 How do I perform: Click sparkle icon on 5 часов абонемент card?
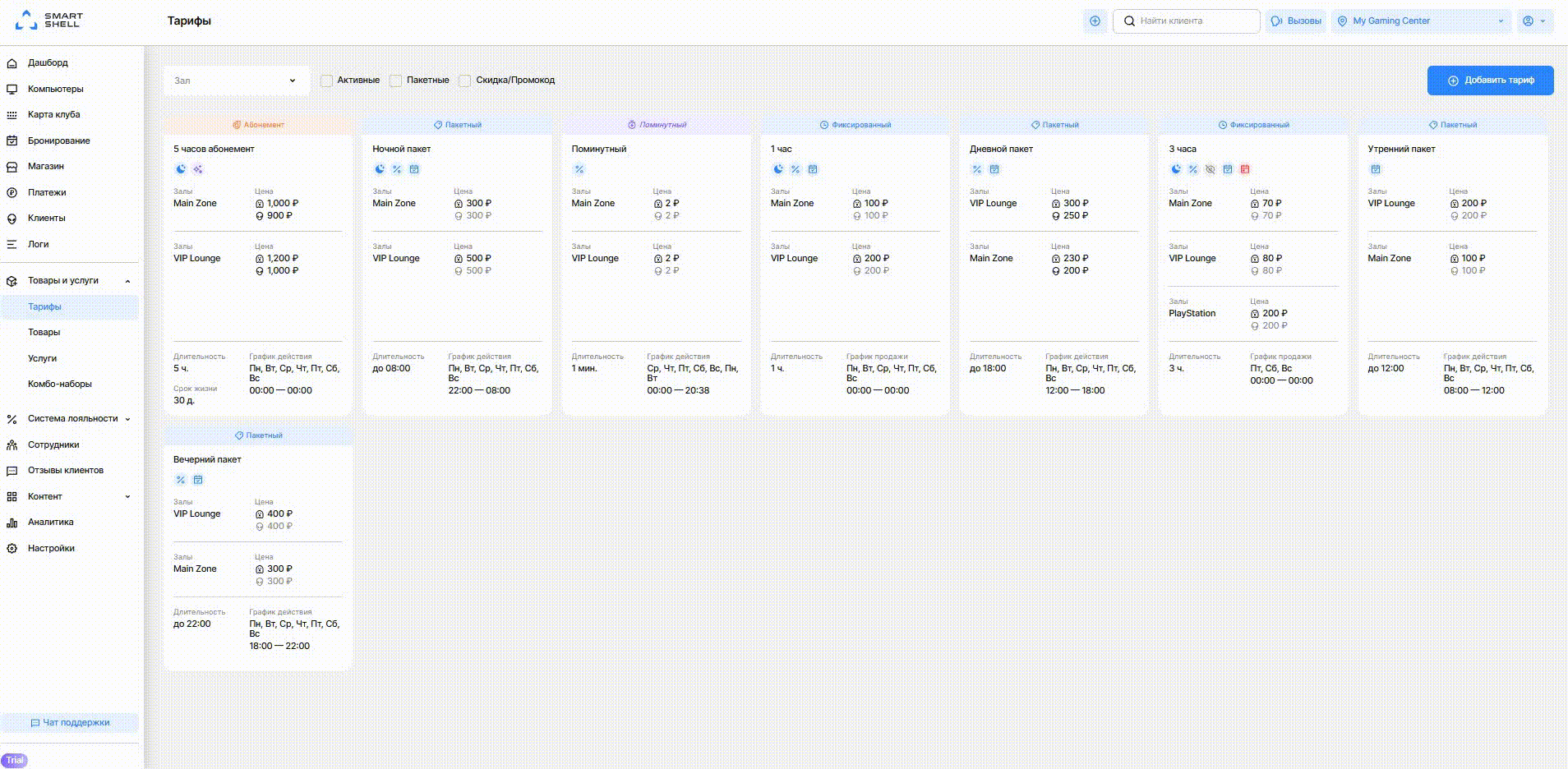click(198, 169)
